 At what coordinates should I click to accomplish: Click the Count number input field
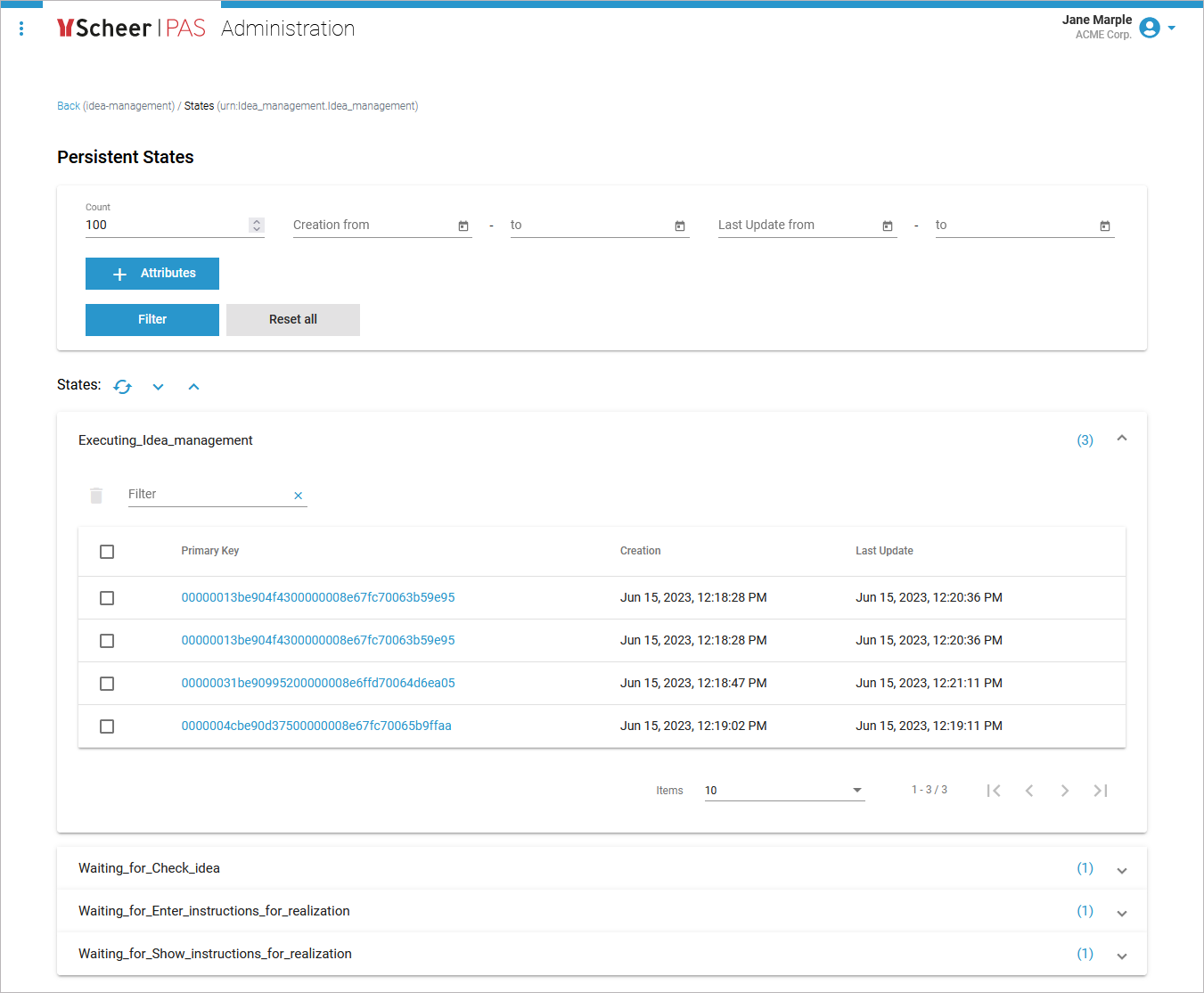165,226
